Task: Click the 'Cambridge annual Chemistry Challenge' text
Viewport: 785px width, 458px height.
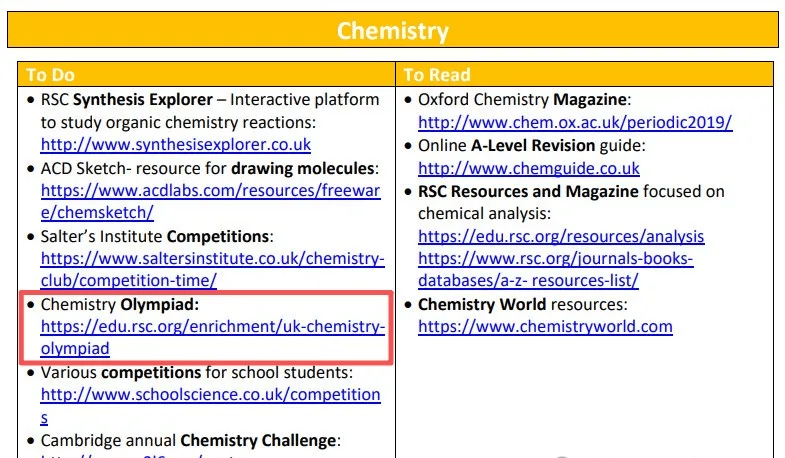Action: tap(190, 440)
